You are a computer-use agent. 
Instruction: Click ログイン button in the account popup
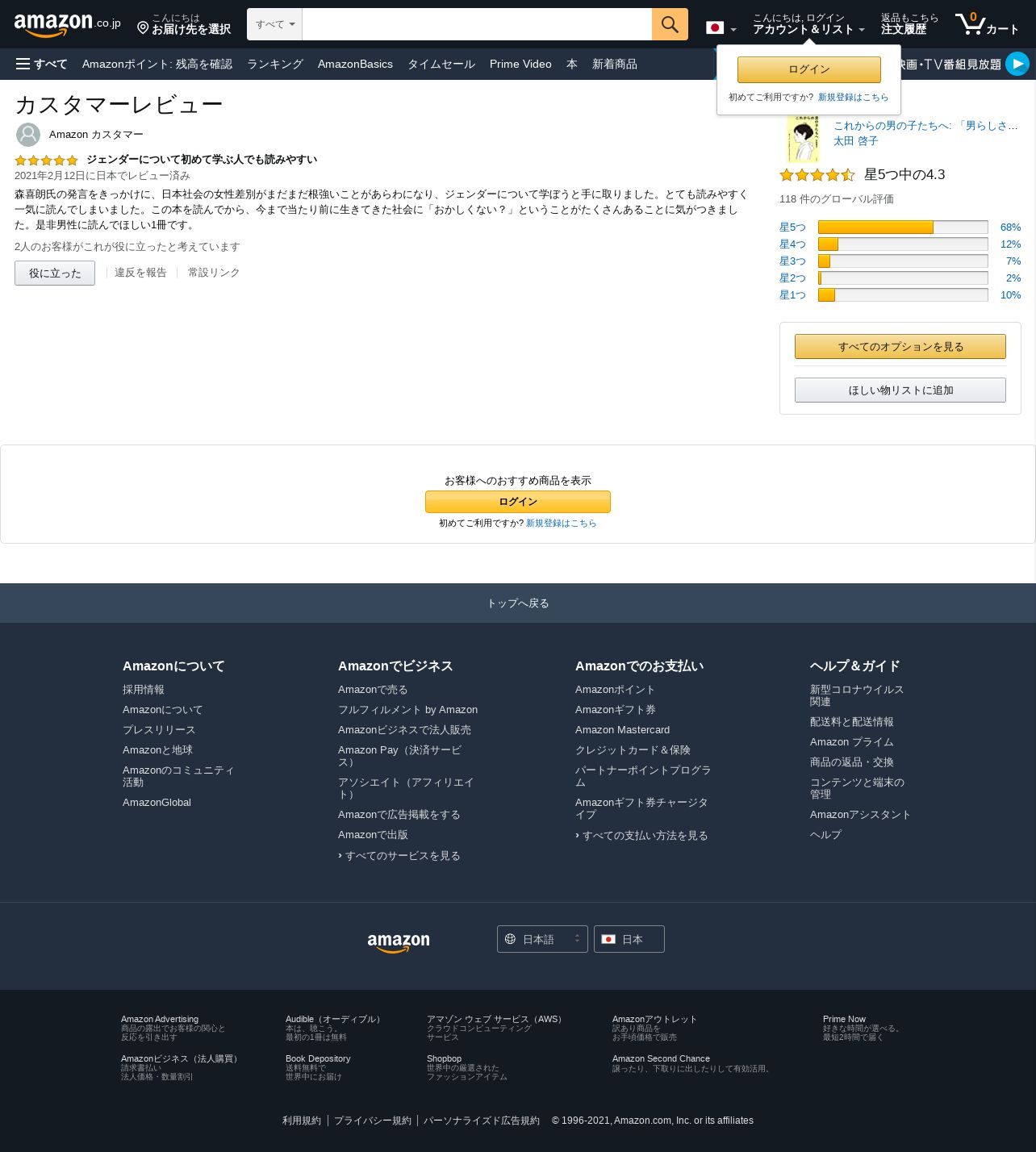[x=809, y=69]
